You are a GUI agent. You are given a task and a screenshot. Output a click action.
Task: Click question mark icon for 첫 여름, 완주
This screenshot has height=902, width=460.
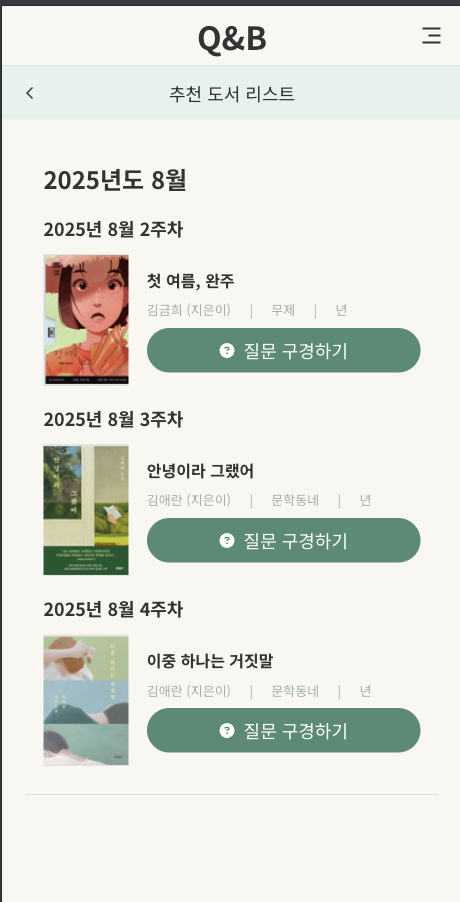click(x=227, y=350)
